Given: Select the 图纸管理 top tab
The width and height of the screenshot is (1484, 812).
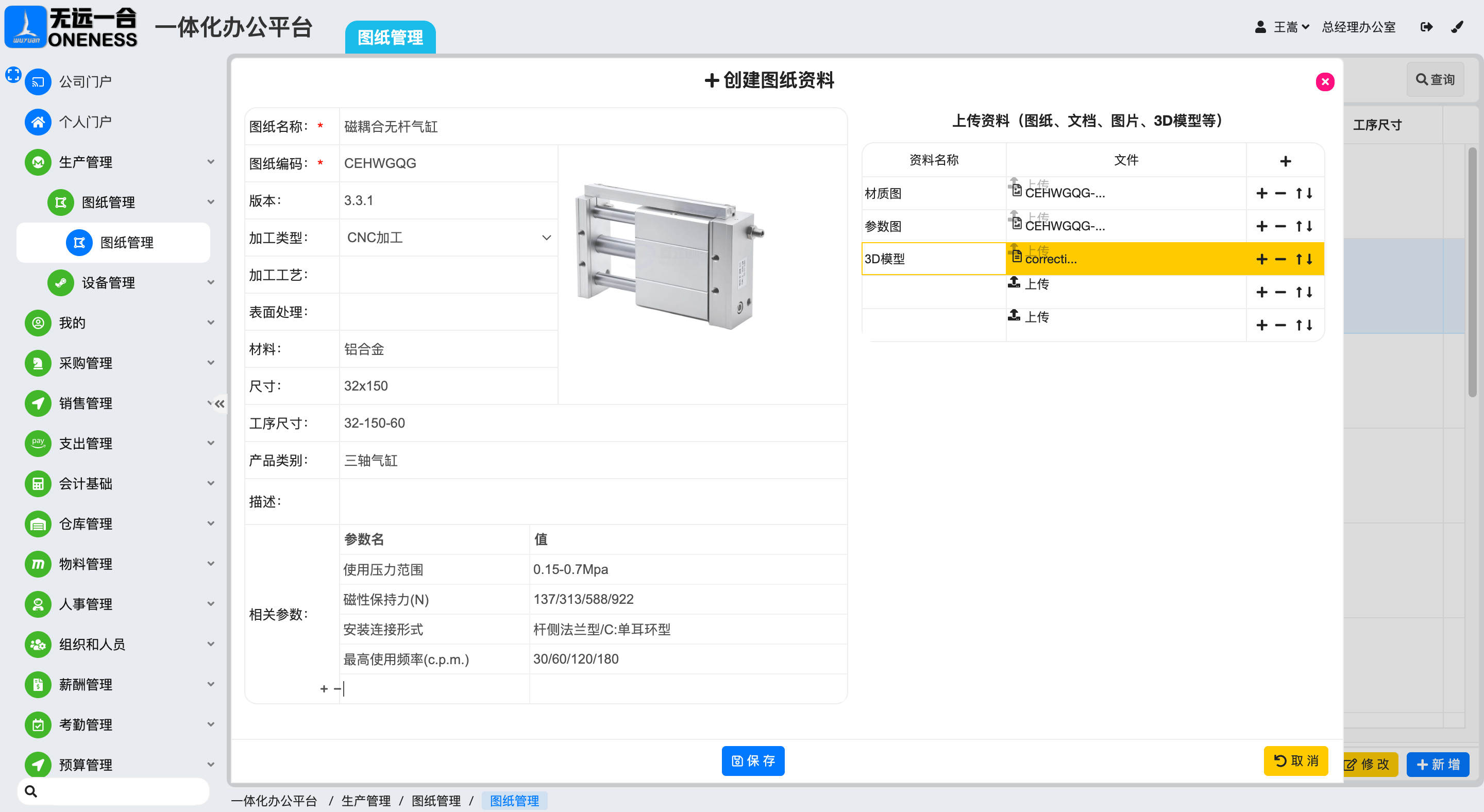Looking at the screenshot, I should pos(390,38).
